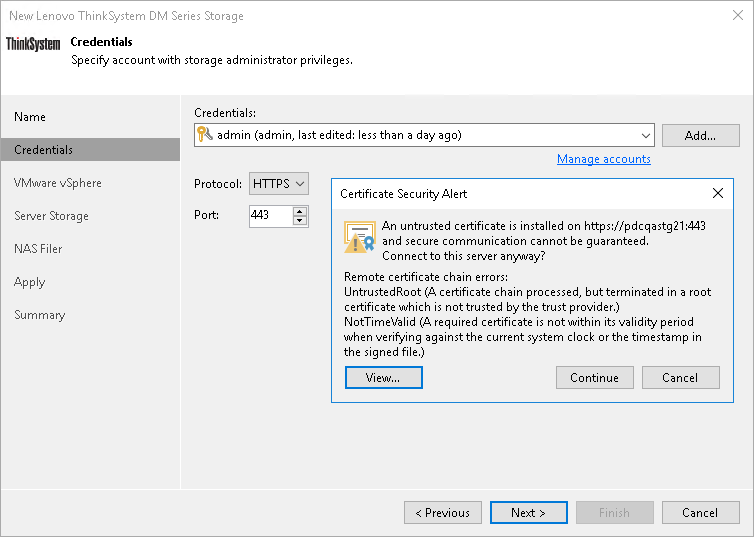Click Cancel at the wizard bottom

pyautogui.click(x=701, y=512)
